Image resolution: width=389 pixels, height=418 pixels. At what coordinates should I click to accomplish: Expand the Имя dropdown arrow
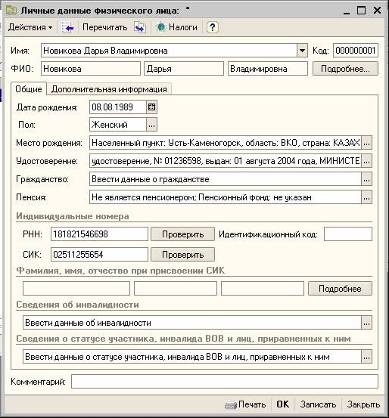coord(302,51)
